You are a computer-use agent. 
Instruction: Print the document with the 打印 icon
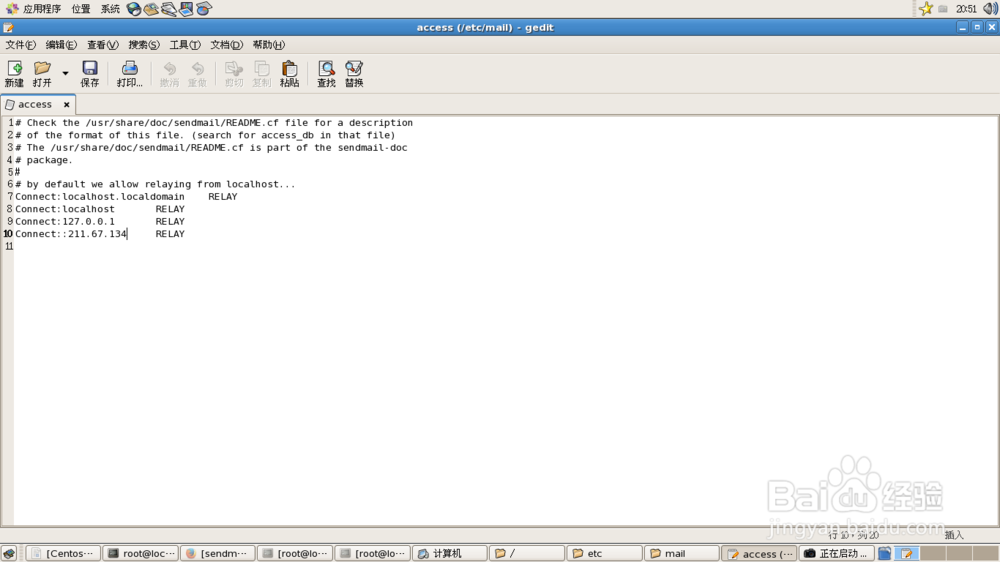coord(129,74)
